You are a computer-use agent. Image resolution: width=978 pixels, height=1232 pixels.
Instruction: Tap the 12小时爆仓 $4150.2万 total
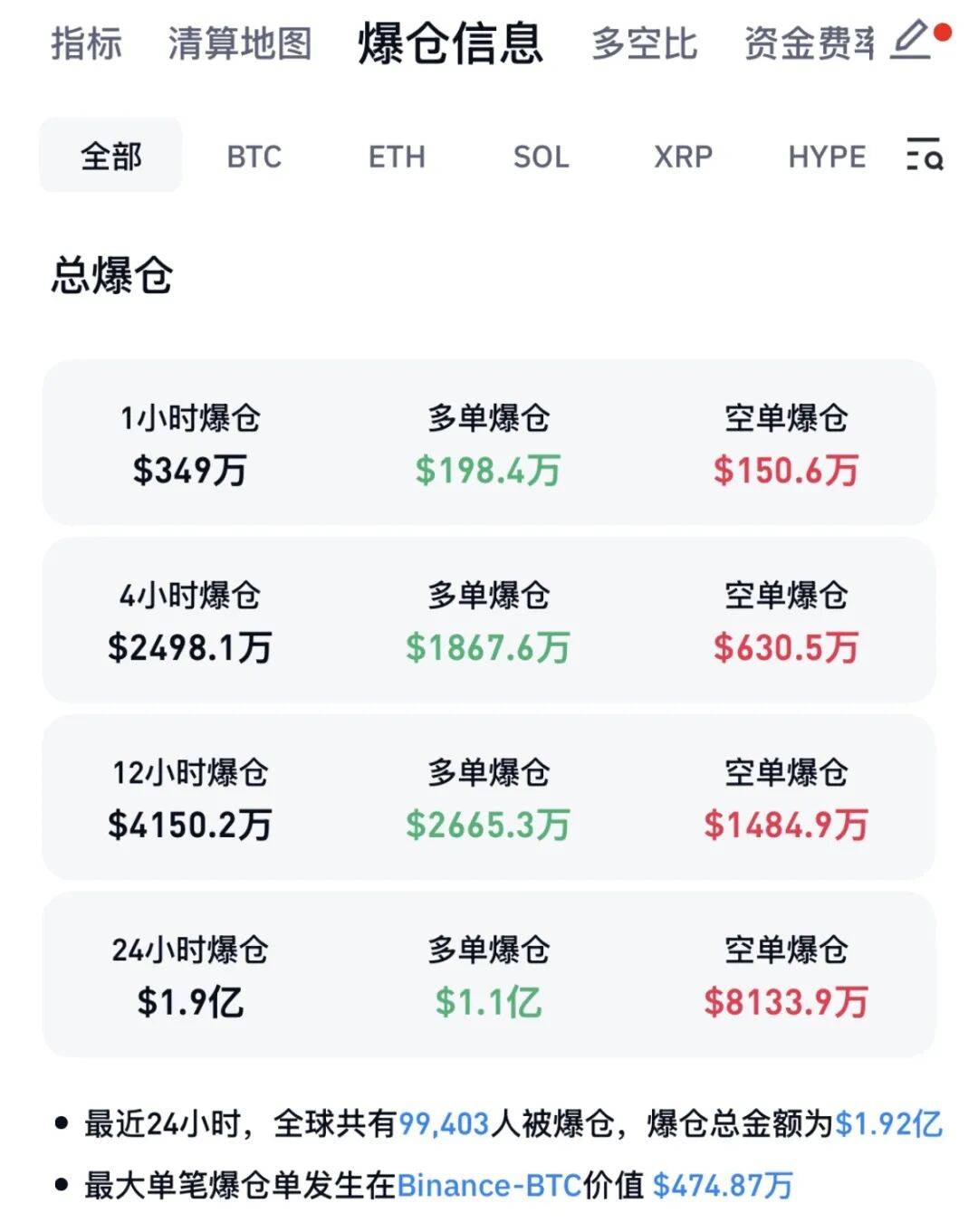pyautogui.click(x=190, y=824)
